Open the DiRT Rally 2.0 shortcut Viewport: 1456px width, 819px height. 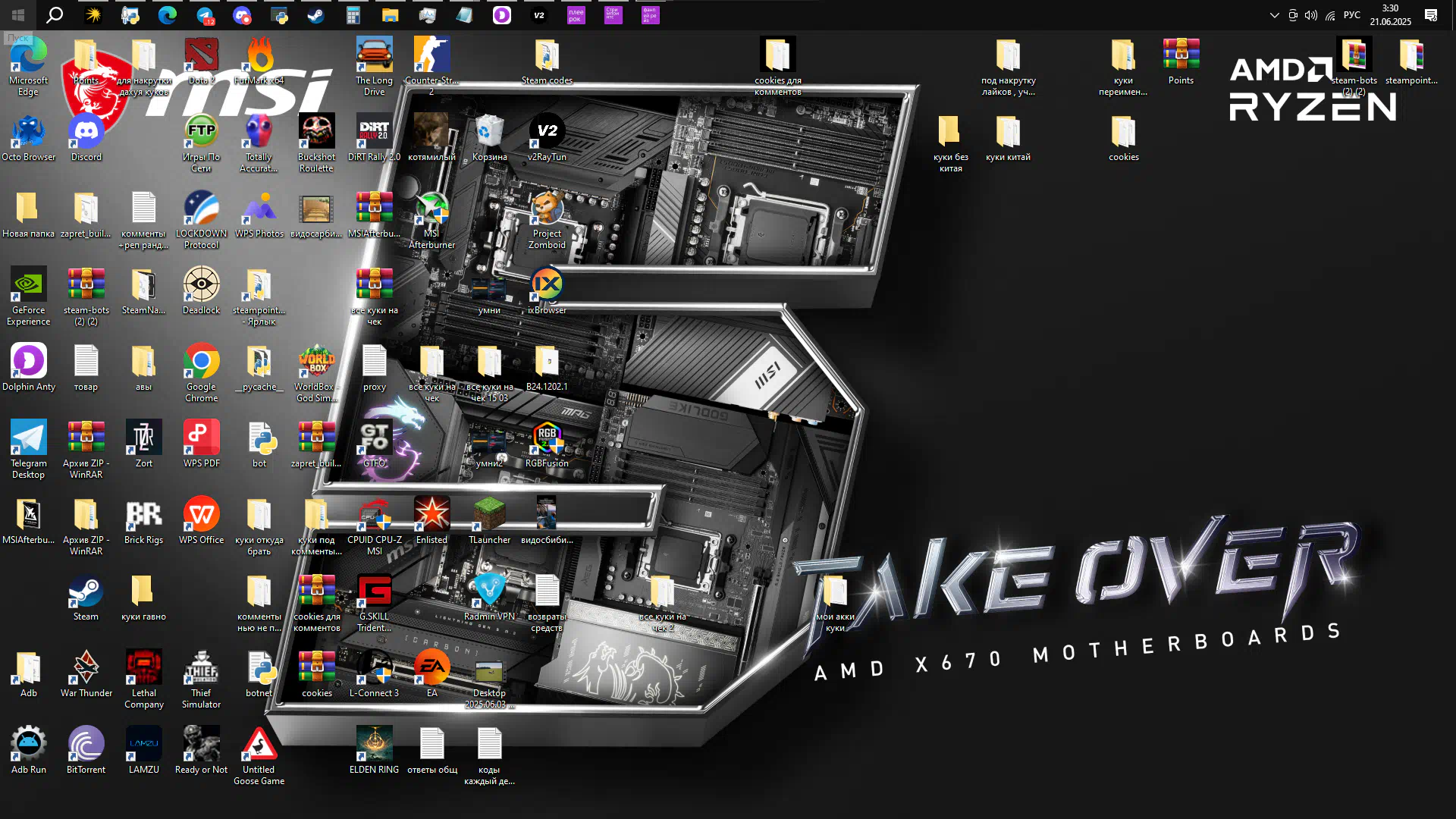pos(374,137)
